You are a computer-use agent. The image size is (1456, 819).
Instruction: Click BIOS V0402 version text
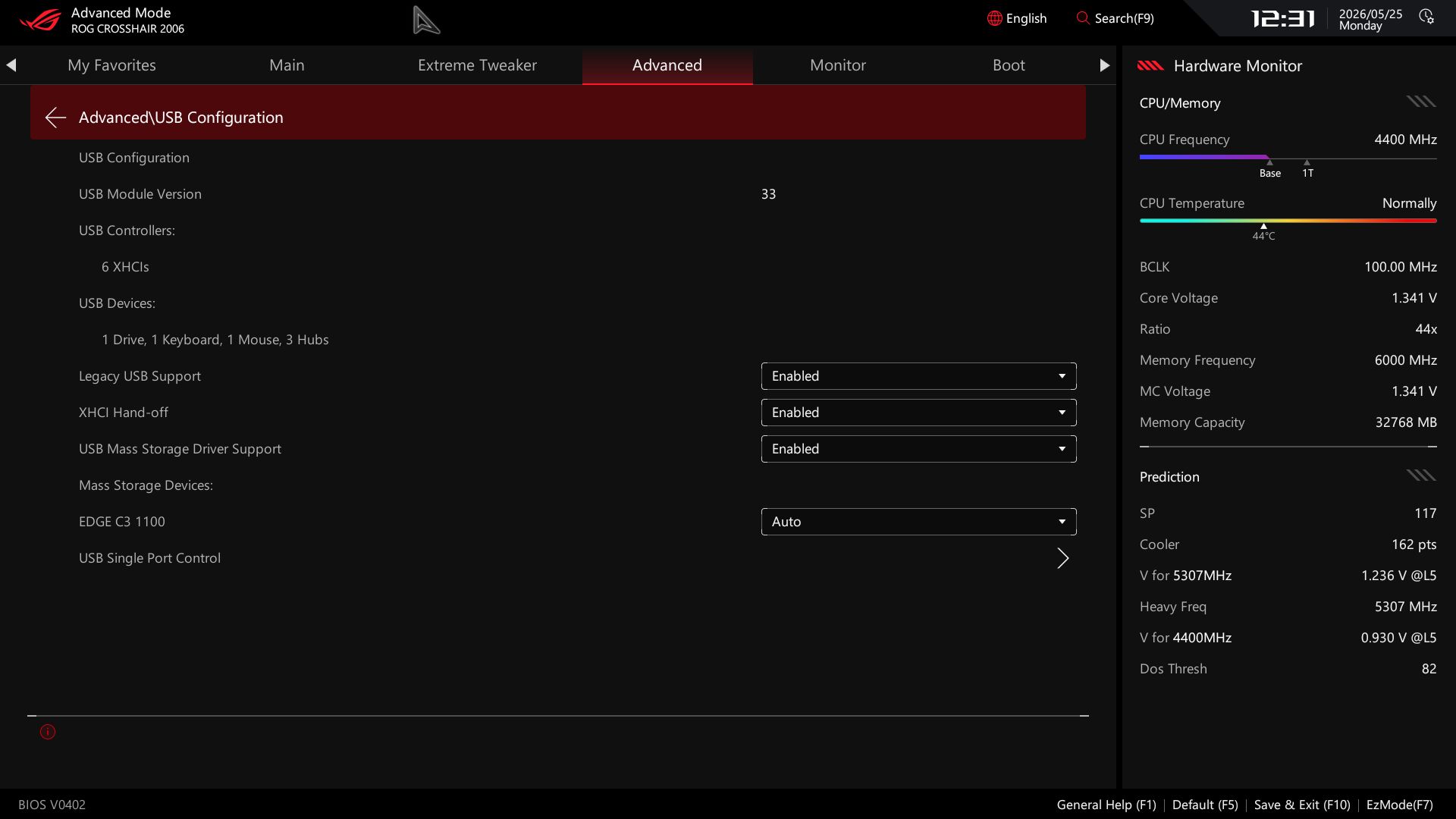pyautogui.click(x=52, y=805)
